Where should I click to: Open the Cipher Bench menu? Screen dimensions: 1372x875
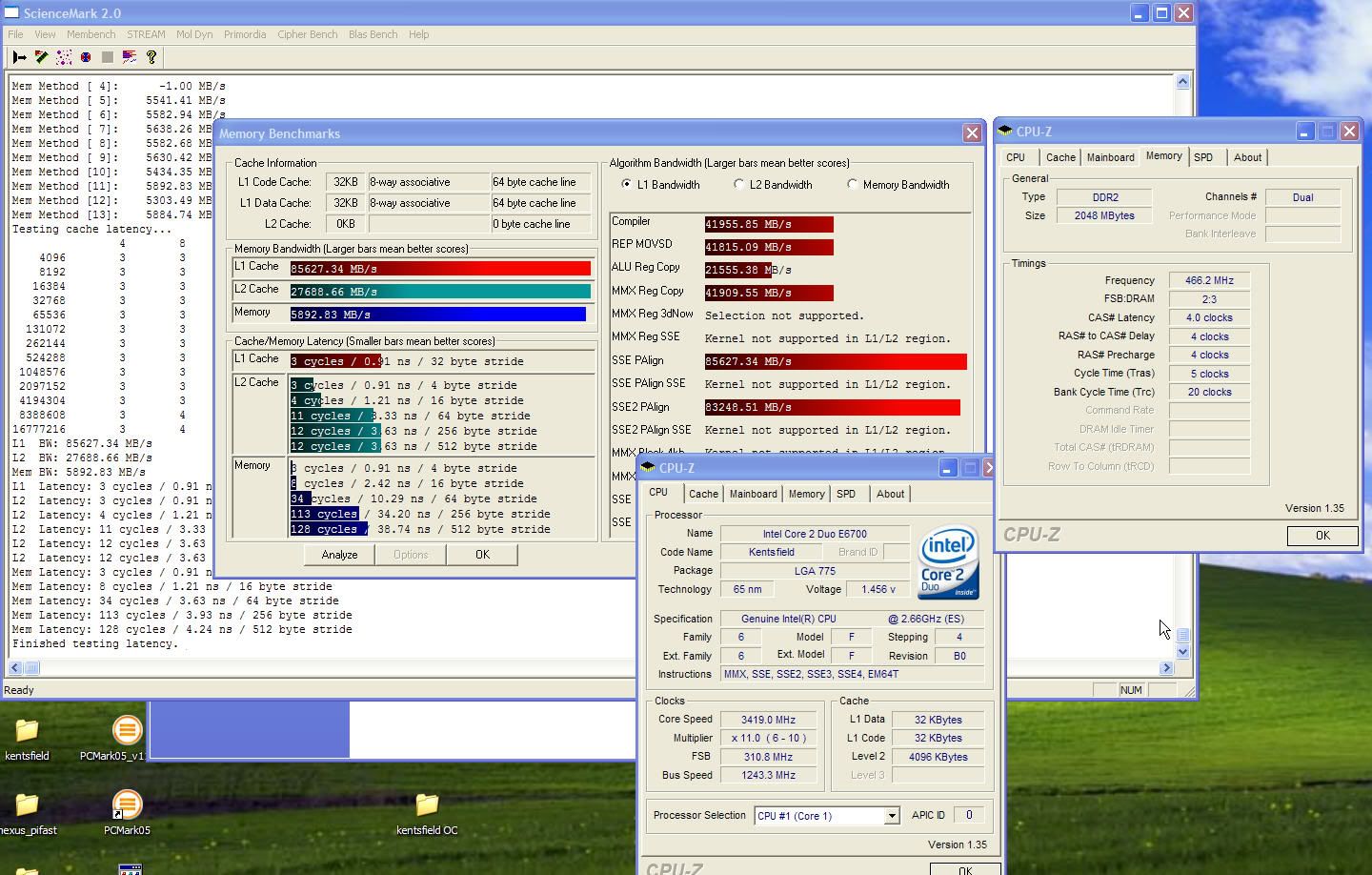307,34
